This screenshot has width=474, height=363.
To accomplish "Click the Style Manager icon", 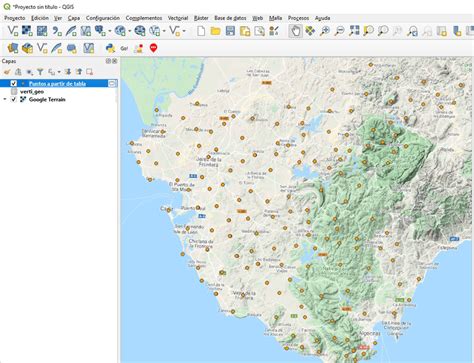I will pyautogui.click(x=274, y=31).
